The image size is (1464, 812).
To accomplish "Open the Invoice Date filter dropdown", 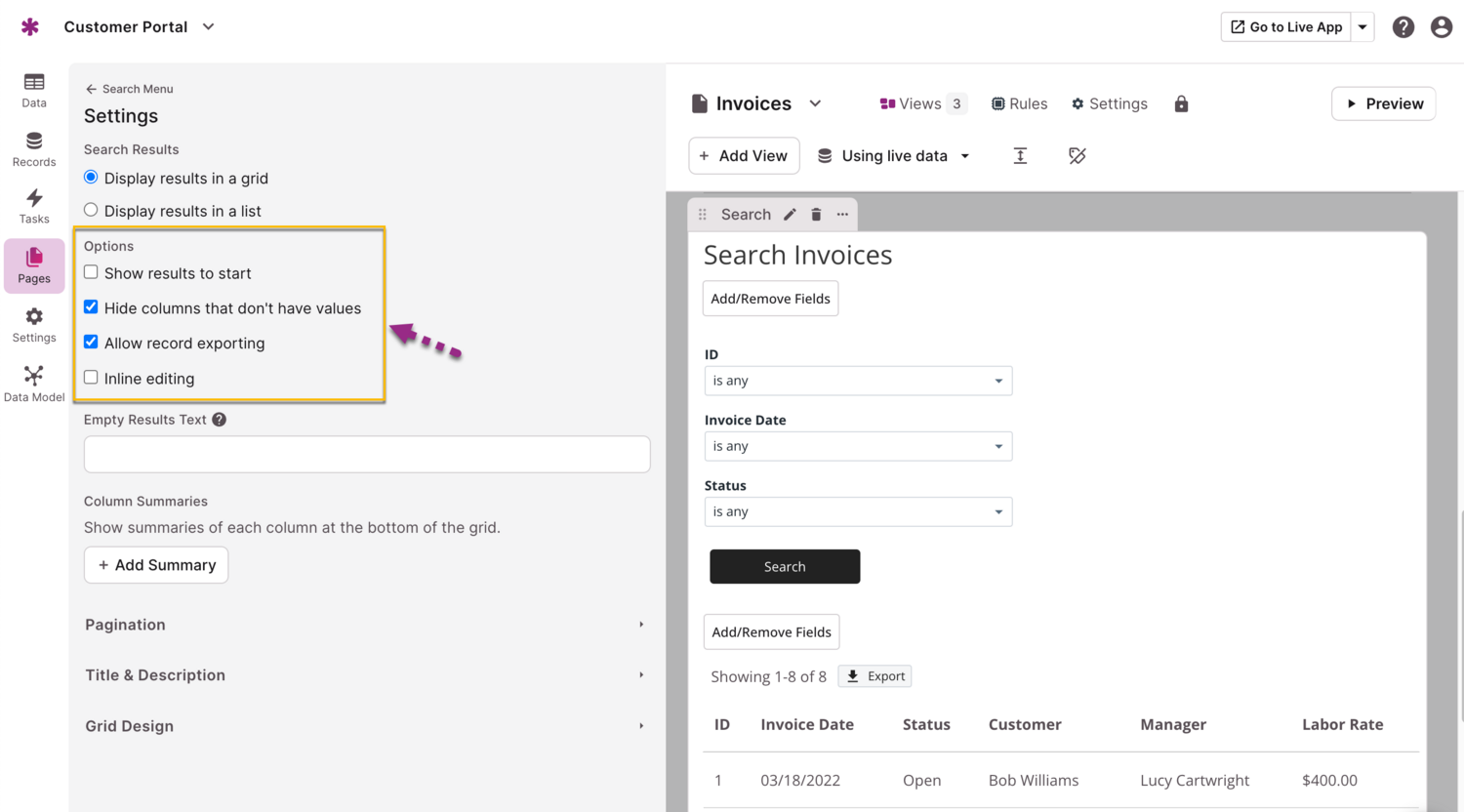I will pyautogui.click(x=858, y=446).
